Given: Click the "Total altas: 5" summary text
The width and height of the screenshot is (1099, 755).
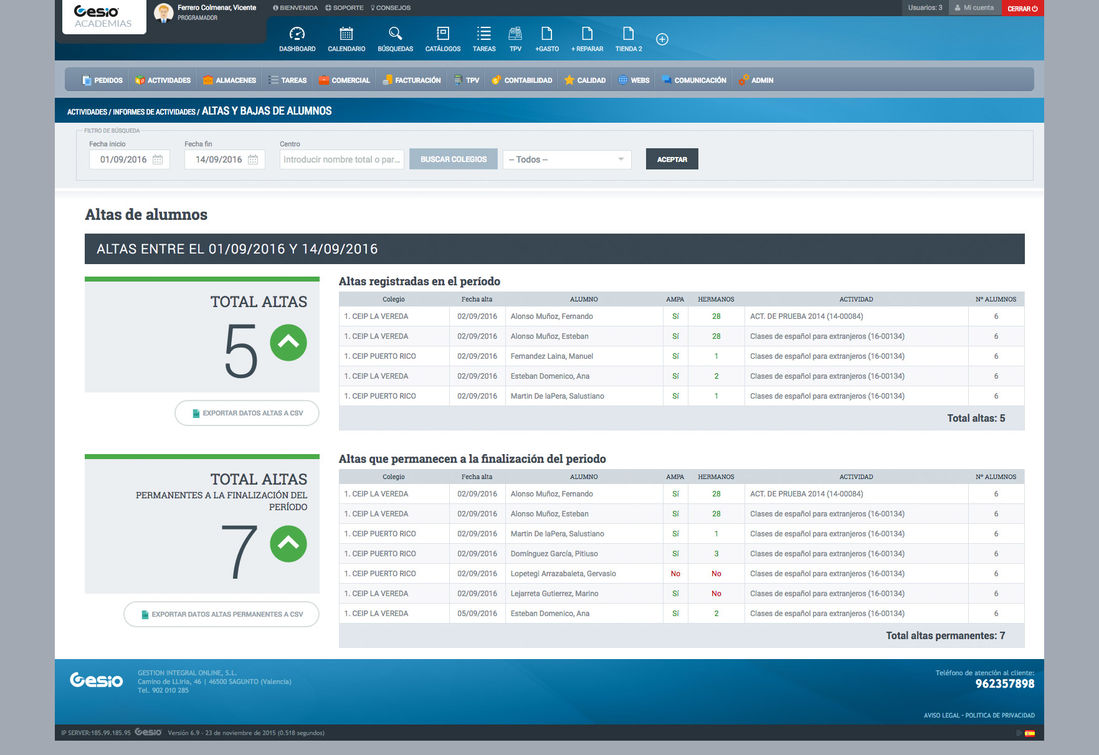Looking at the screenshot, I should pyautogui.click(x=976, y=419).
